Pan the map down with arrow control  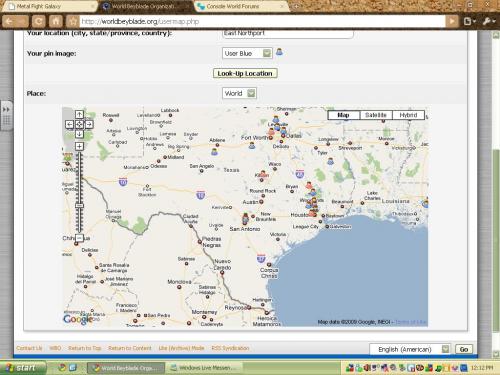coord(79,134)
